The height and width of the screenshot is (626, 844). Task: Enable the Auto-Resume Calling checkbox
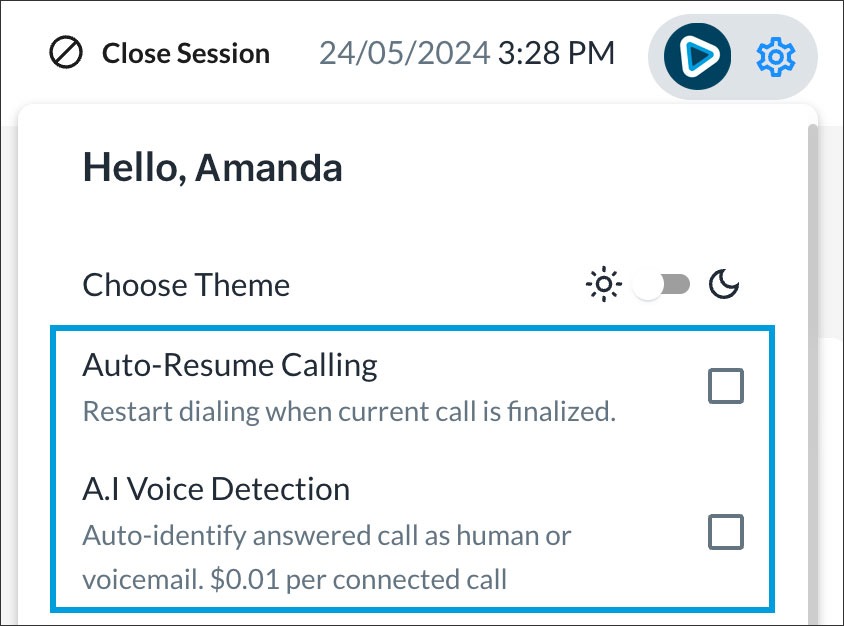point(726,385)
